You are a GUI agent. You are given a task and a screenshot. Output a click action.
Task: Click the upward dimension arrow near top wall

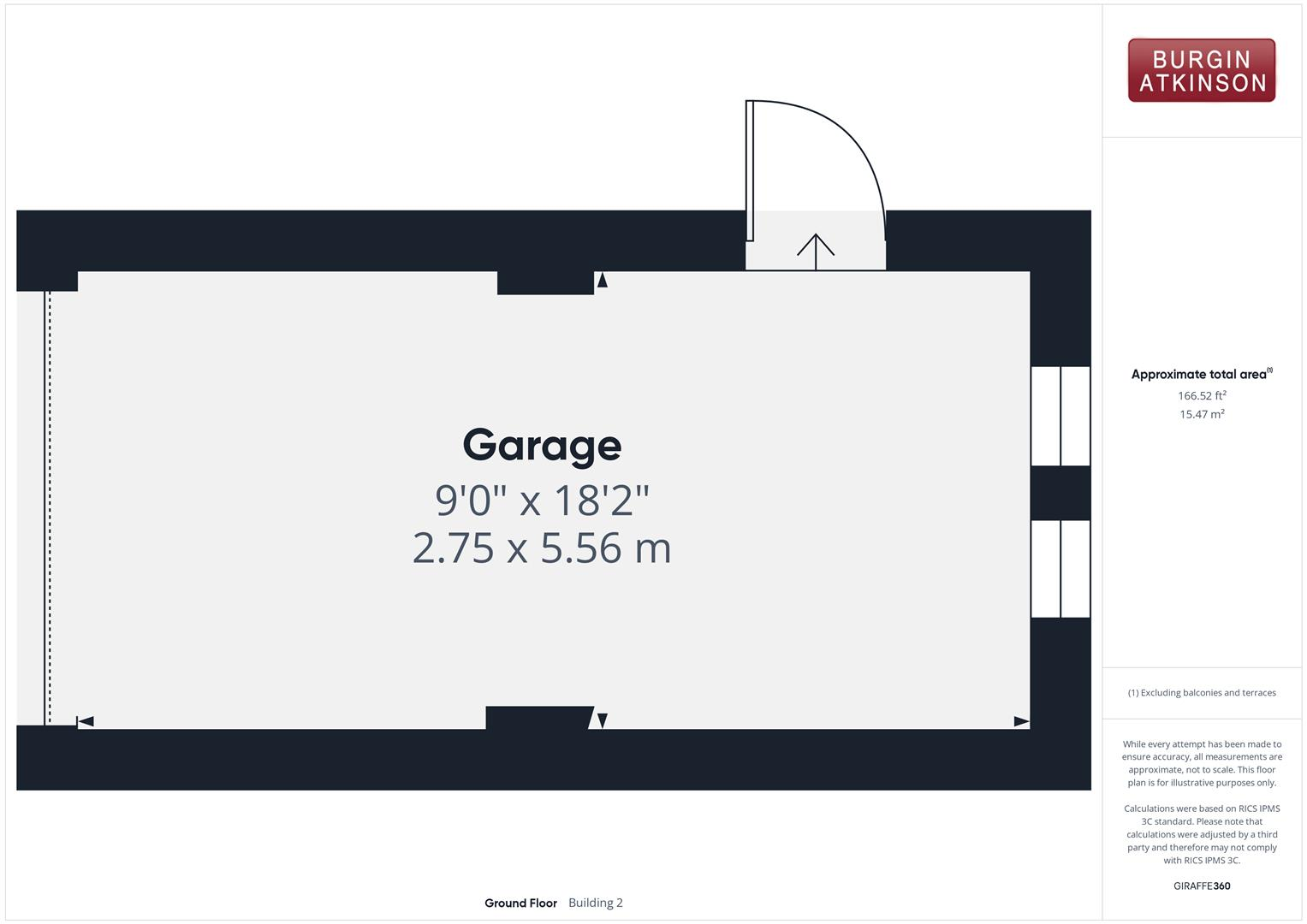(603, 280)
